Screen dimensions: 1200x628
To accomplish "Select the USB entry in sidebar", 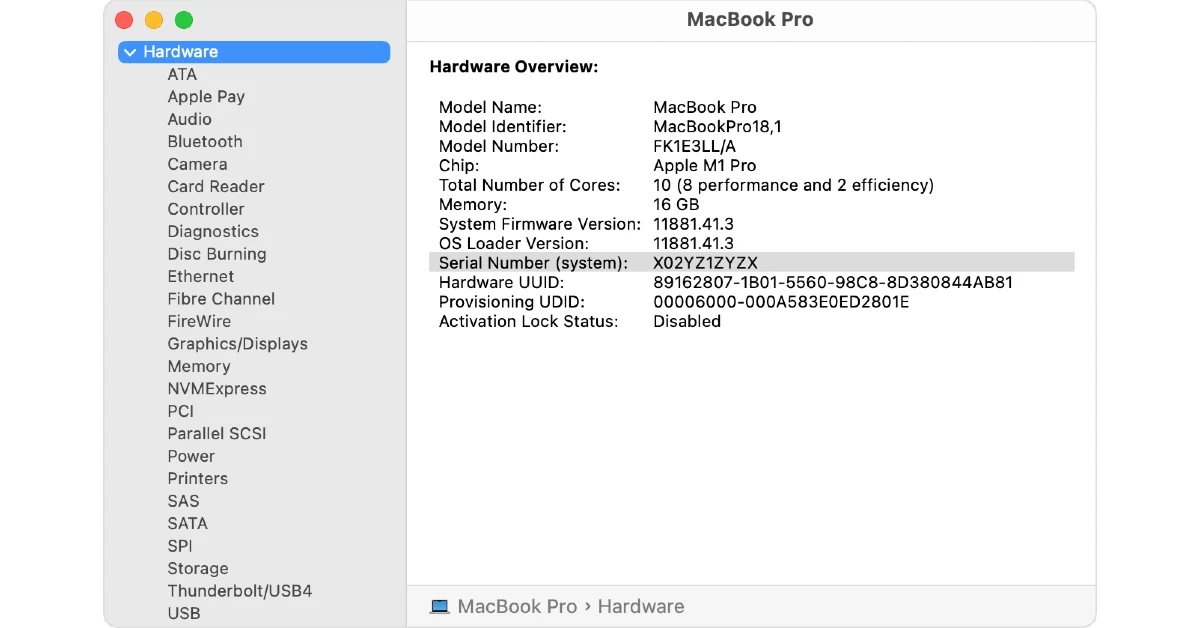I will click(184, 613).
